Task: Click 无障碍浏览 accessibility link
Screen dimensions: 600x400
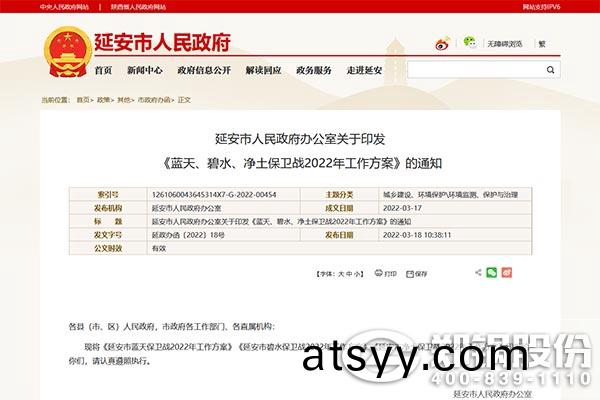Action: coord(505,44)
